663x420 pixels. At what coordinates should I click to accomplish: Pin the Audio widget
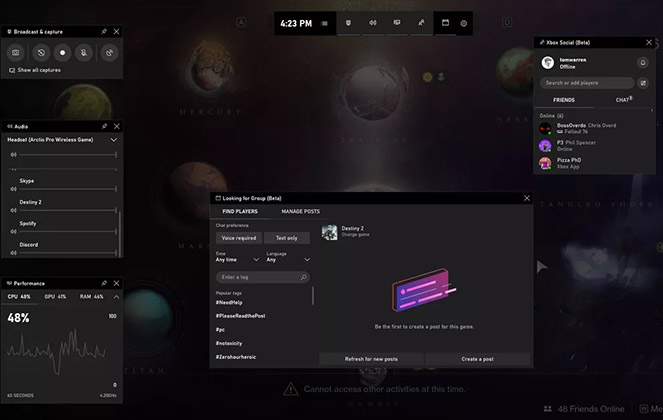(104, 127)
